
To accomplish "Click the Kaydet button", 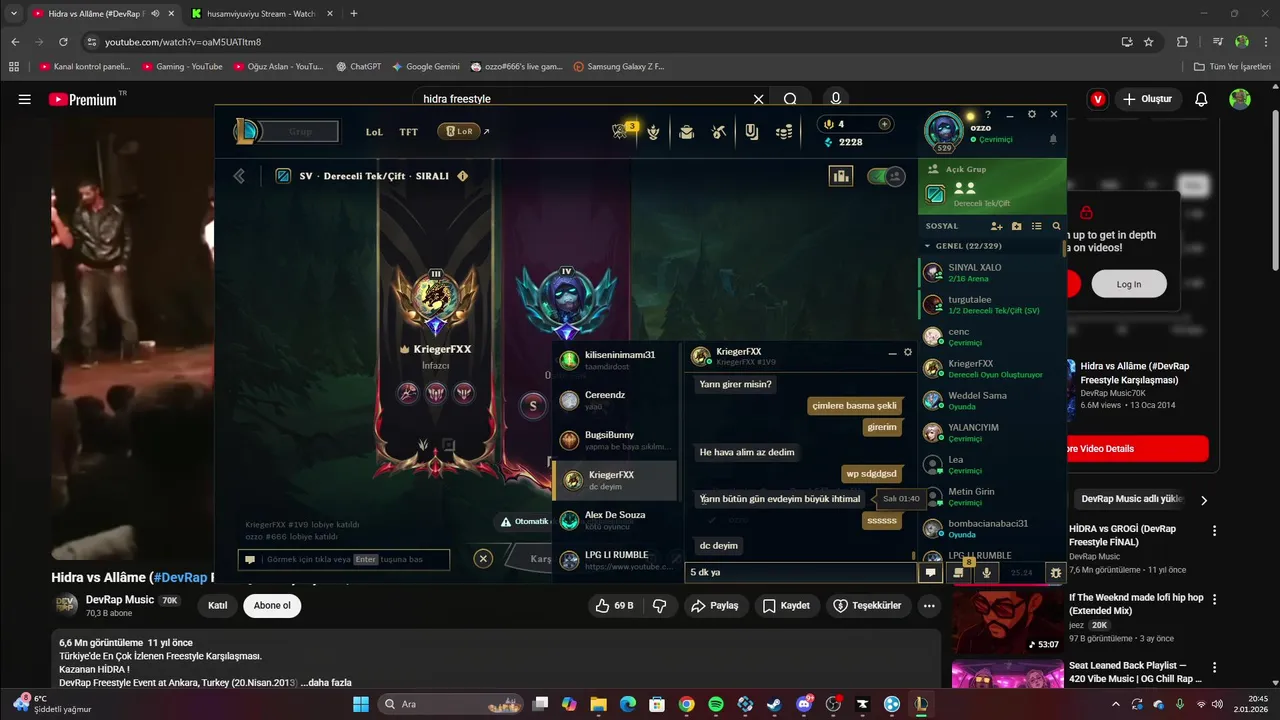I will click(786, 606).
